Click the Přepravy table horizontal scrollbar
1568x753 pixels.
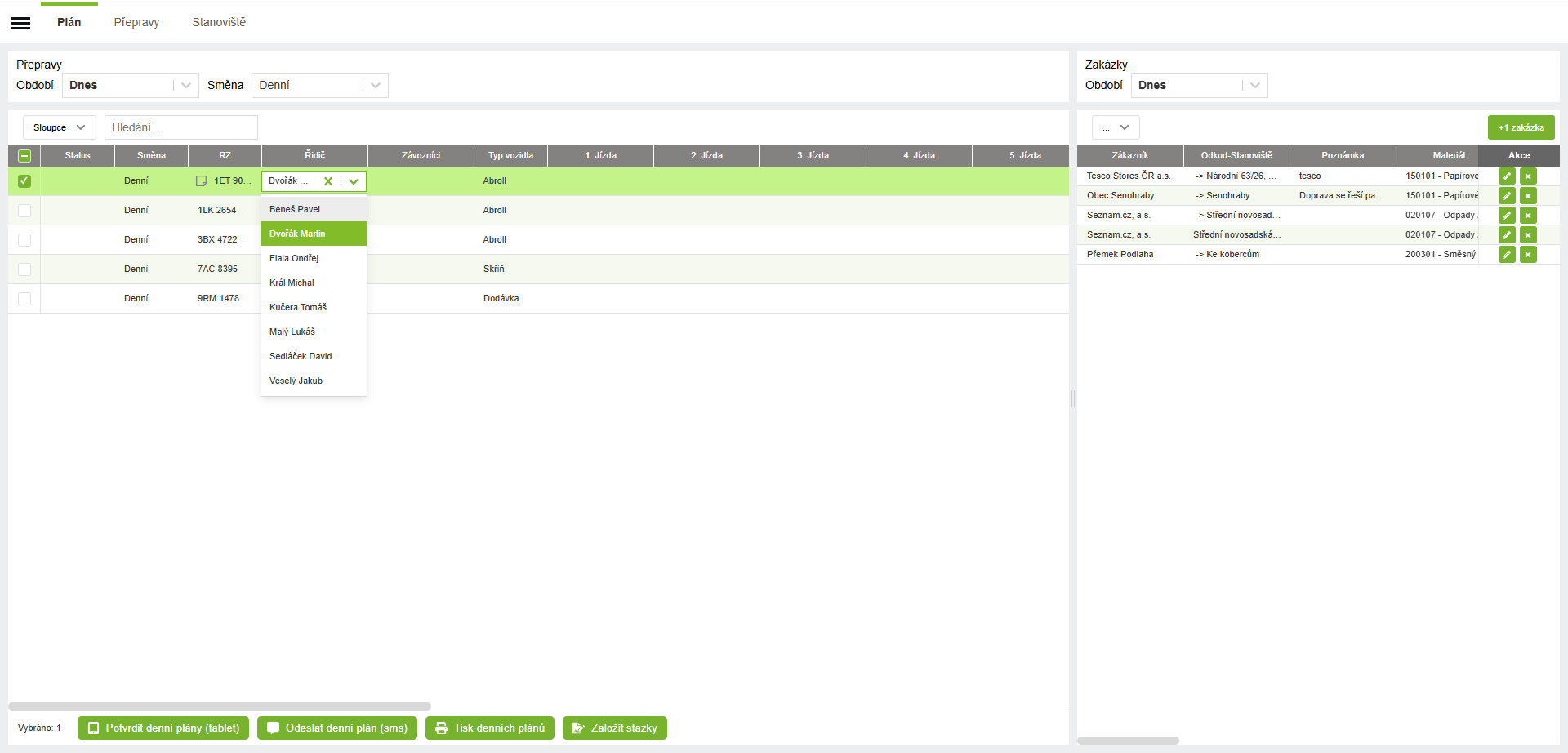click(220, 706)
